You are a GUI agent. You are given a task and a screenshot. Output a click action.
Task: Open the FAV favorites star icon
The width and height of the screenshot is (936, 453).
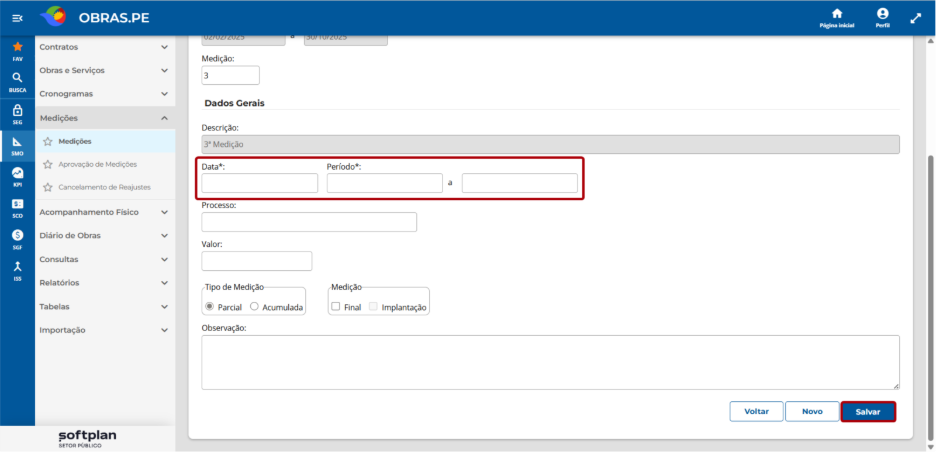pos(17,51)
